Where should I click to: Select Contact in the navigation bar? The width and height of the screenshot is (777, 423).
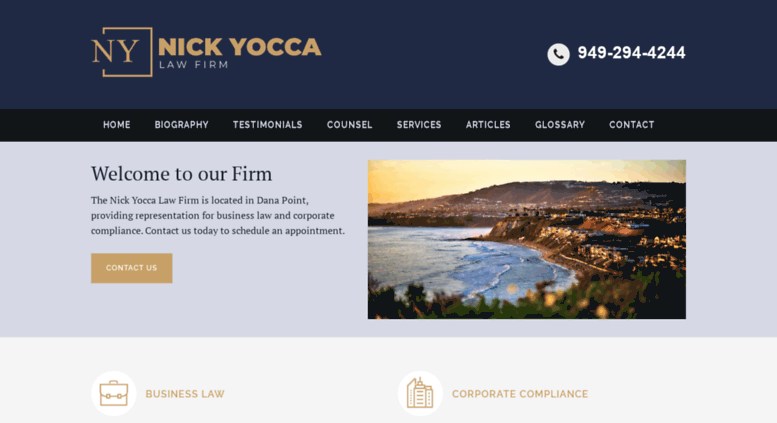pos(632,125)
